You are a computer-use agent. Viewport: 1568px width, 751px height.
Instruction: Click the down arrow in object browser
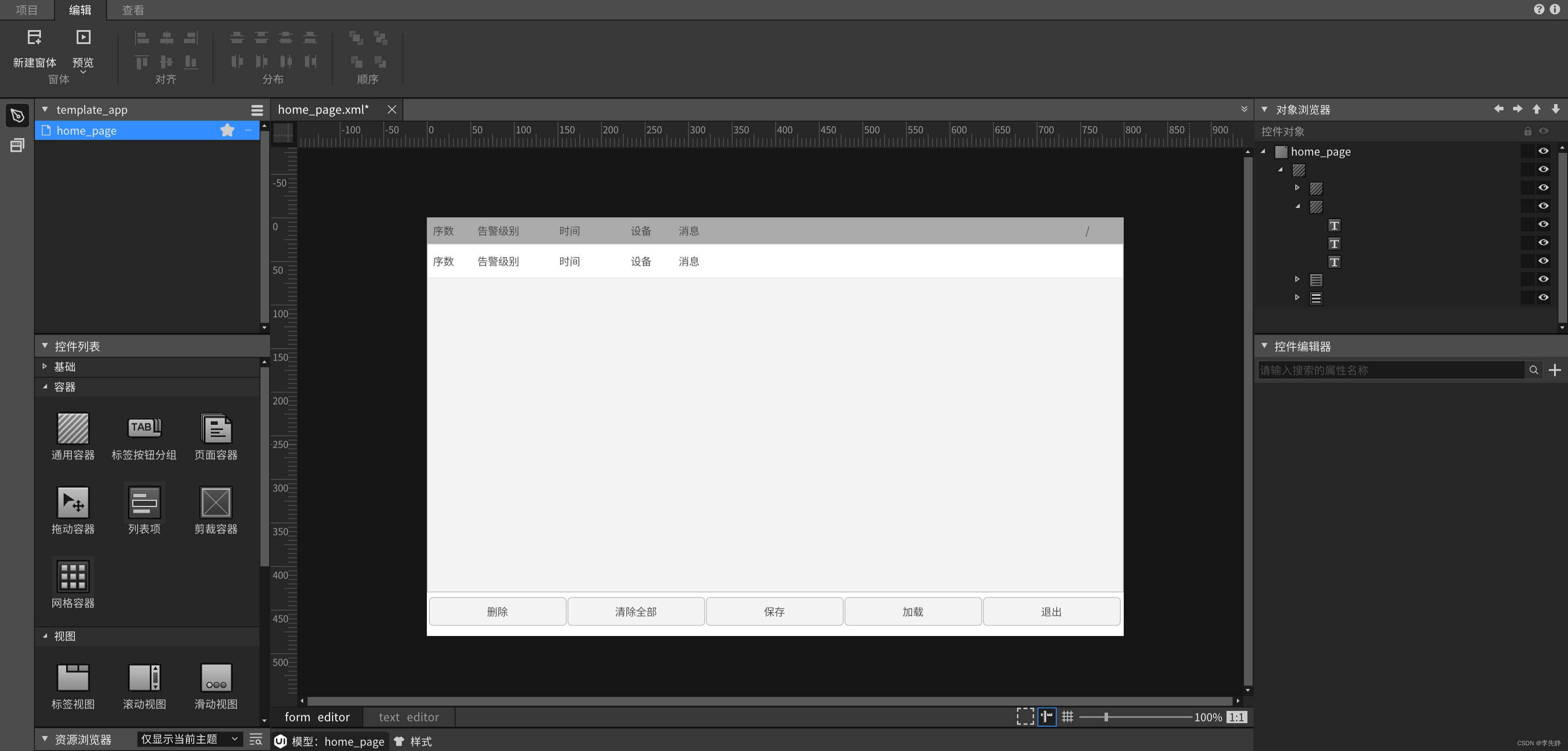tap(1555, 109)
